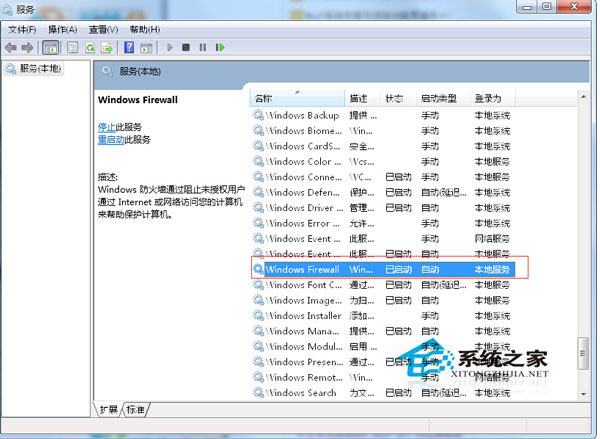Click the Windows Firewall service name
The width and height of the screenshot is (600, 439).
click(303, 269)
